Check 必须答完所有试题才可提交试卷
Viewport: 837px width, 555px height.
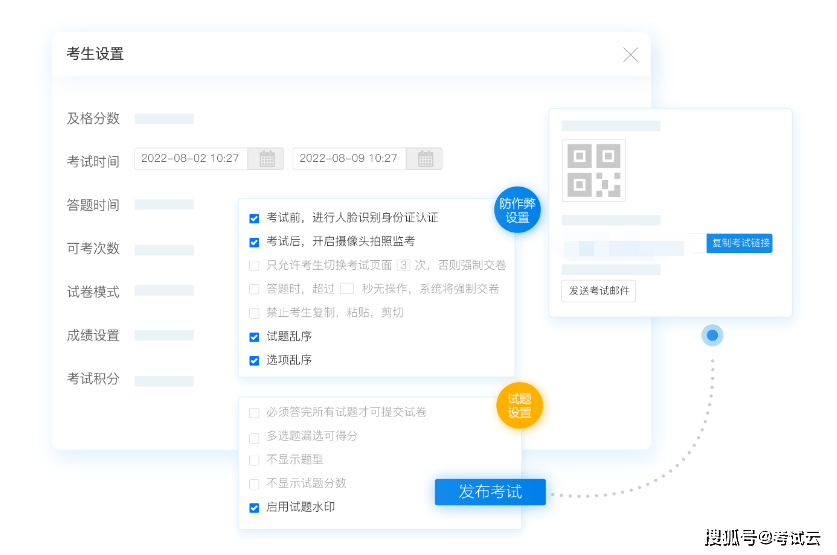coord(254,413)
